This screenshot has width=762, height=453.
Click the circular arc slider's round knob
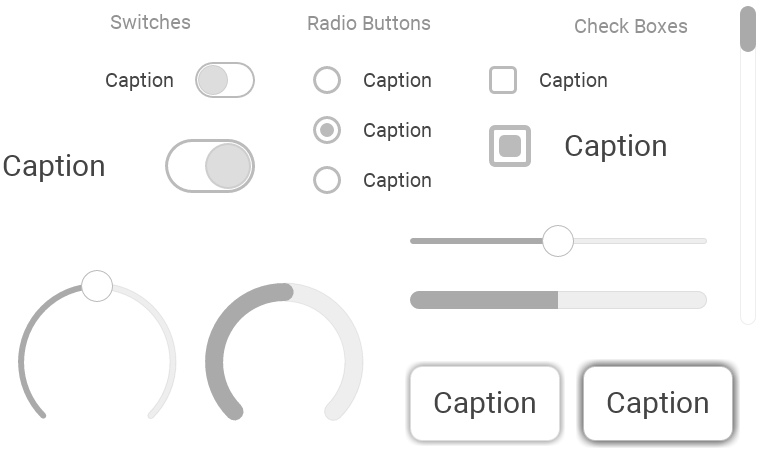tap(97, 286)
